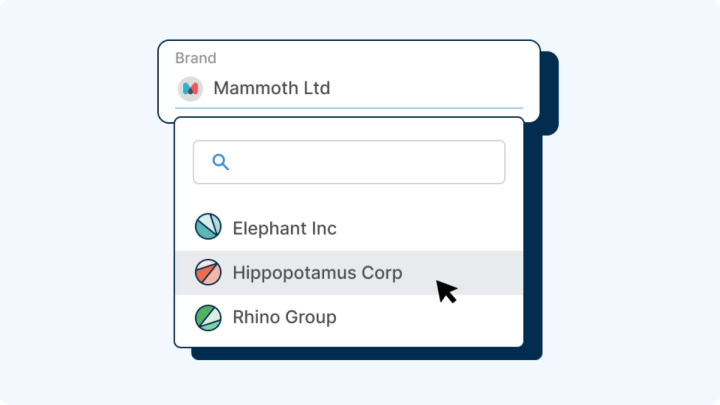Screen dimensions: 720x405
Task: Click the Rhino Group name text
Action: (x=284, y=317)
